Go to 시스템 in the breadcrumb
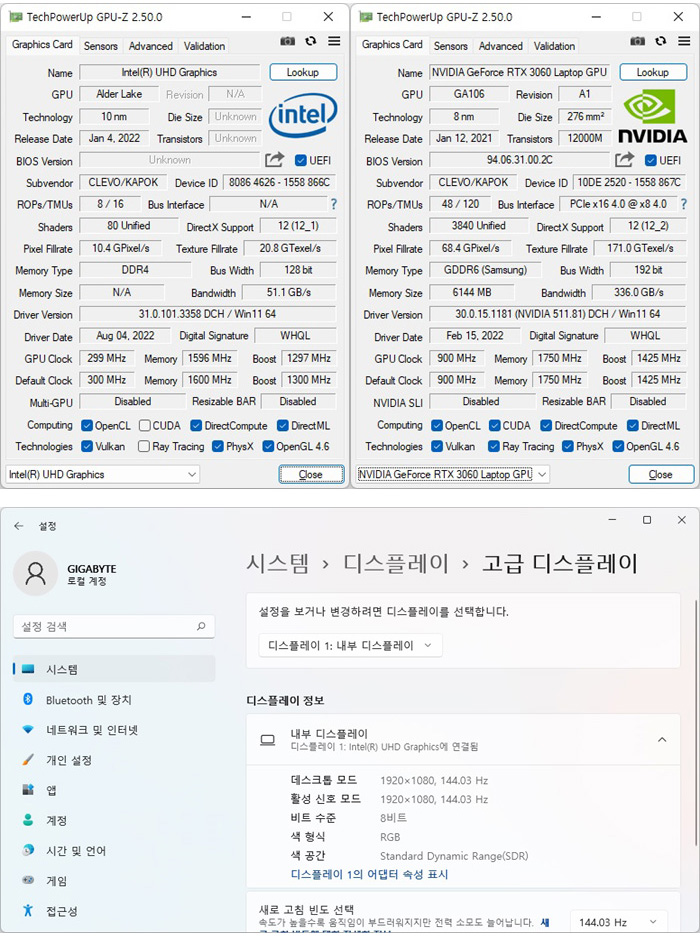Viewport: 700px width, 939px height. point(277,563)
